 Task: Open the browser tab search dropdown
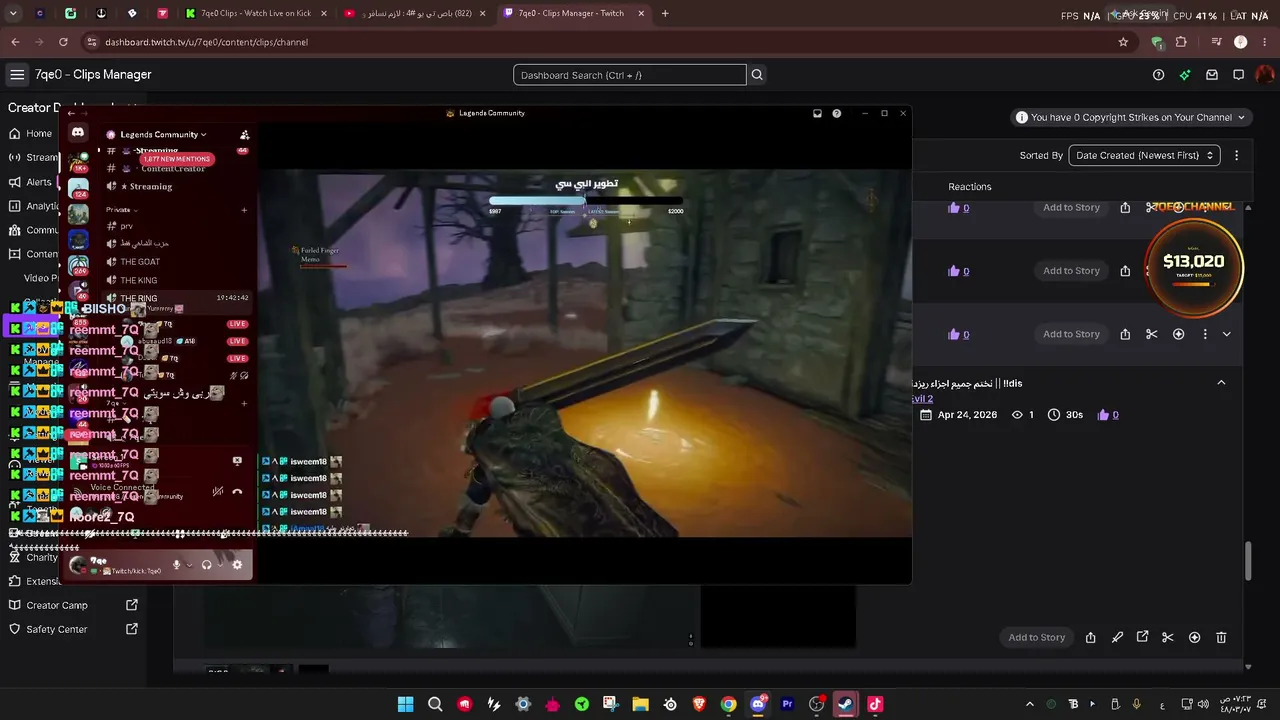(14, 14)
